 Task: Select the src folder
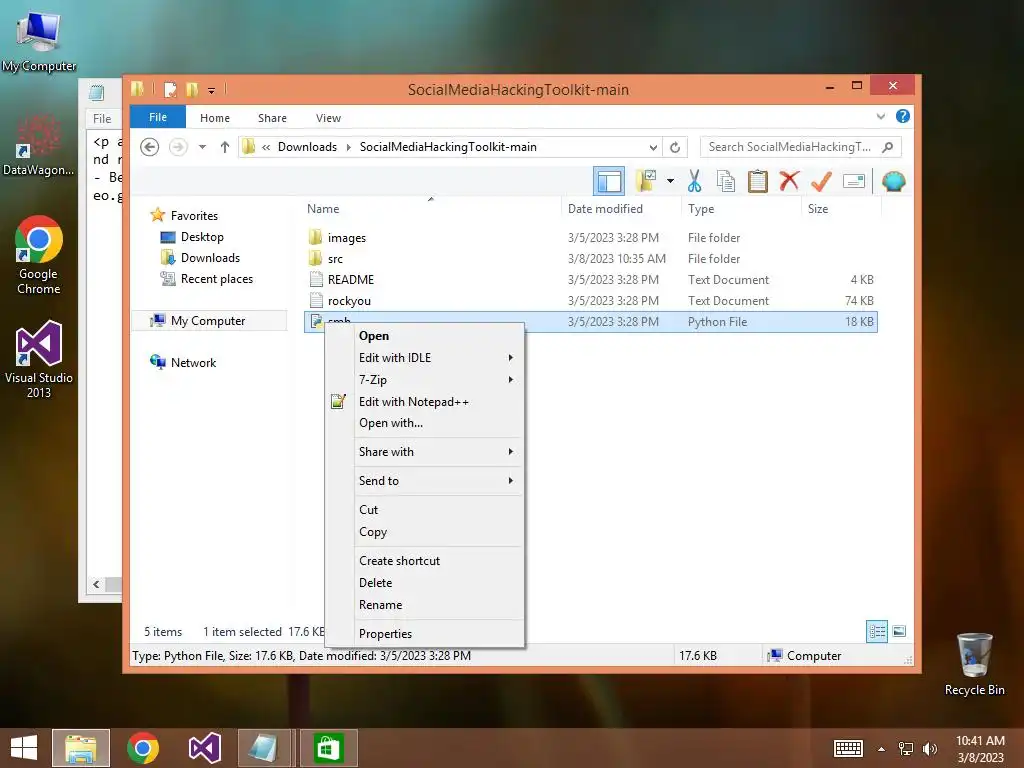(x=335, y=259)
